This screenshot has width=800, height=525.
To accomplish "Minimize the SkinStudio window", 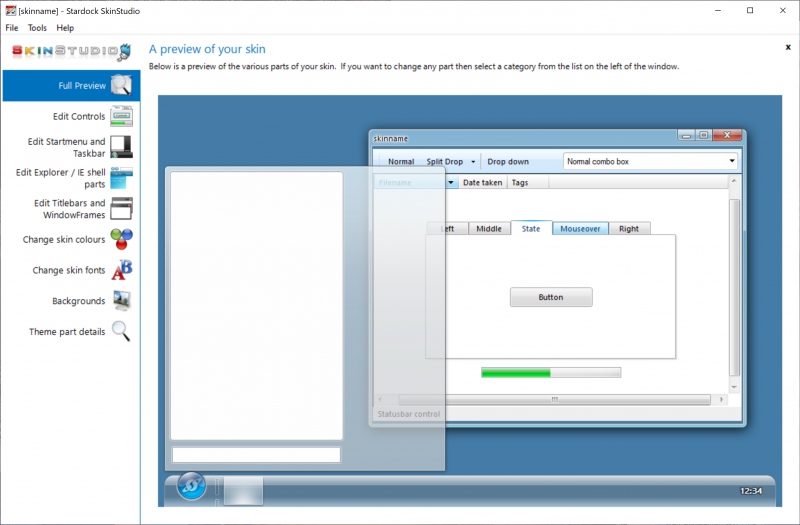I will tap(718, 10).
